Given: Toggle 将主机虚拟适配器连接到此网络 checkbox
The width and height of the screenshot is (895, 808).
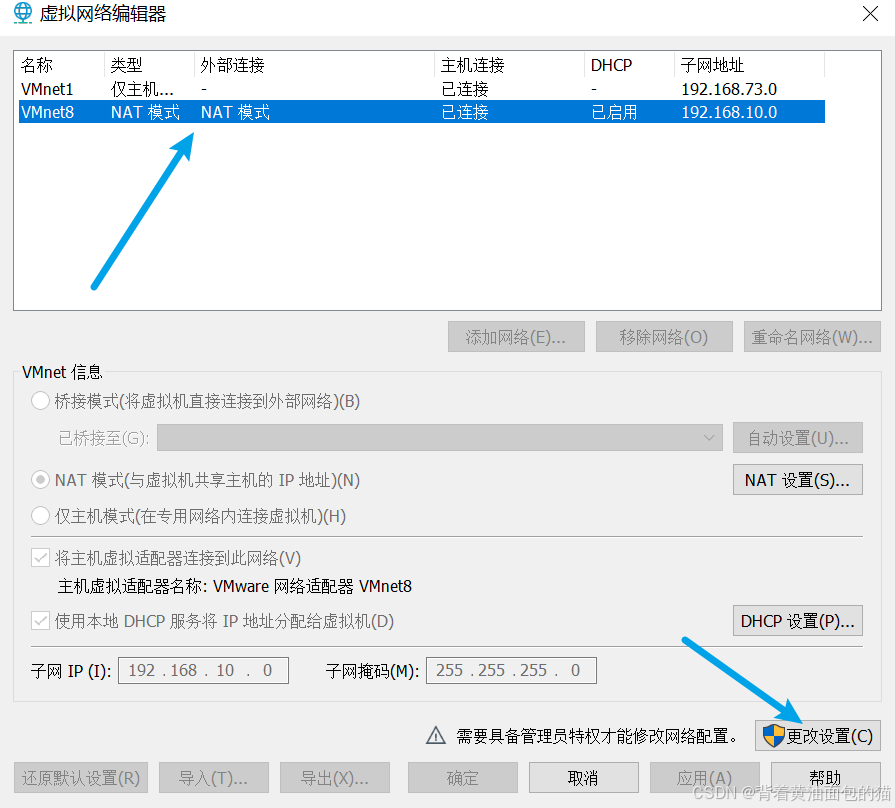Looking at the screenshot, I should 41,557.
